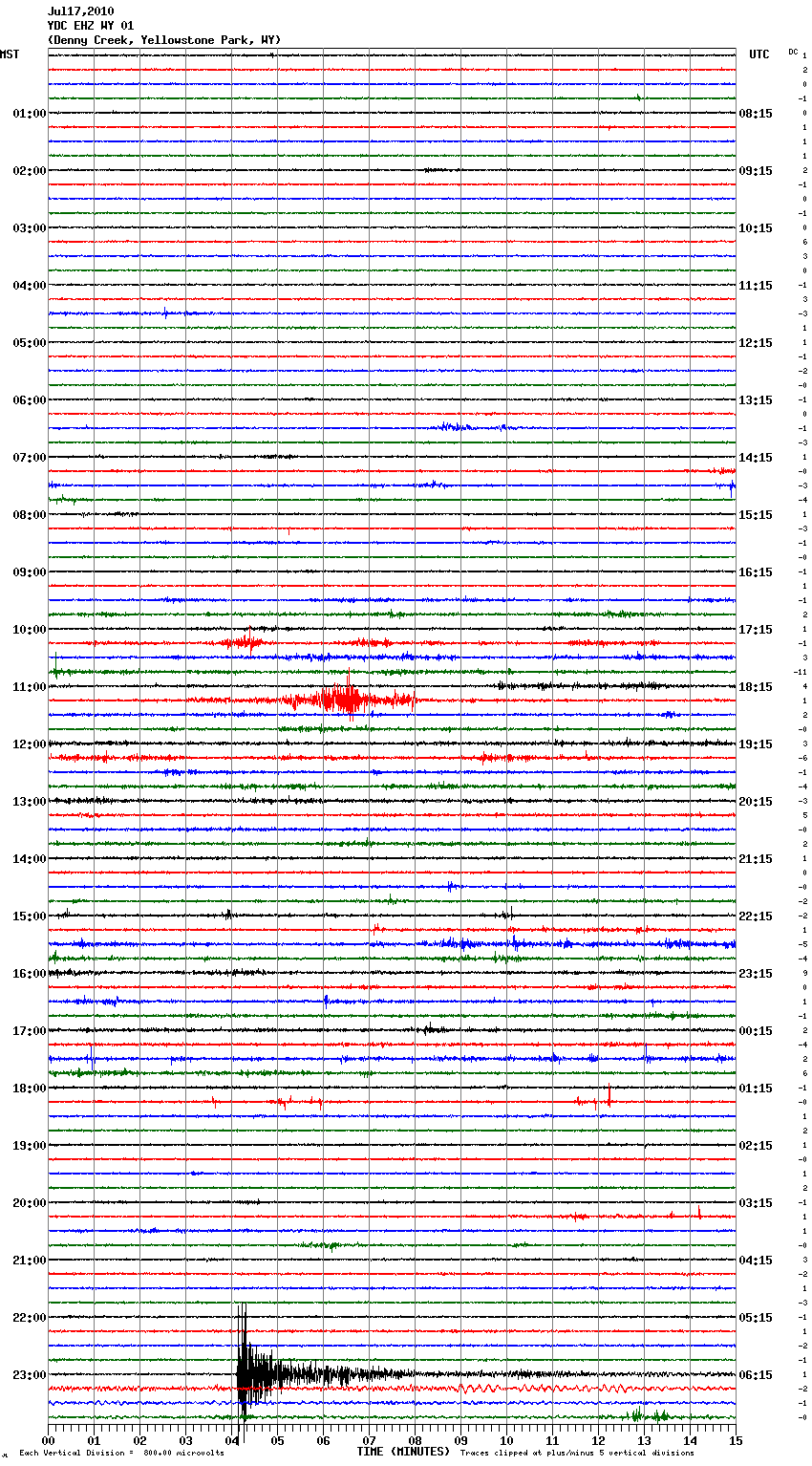Click the 18:15 UTC time label
This screenshot has height=1466, width=812.
click(756, 687)
